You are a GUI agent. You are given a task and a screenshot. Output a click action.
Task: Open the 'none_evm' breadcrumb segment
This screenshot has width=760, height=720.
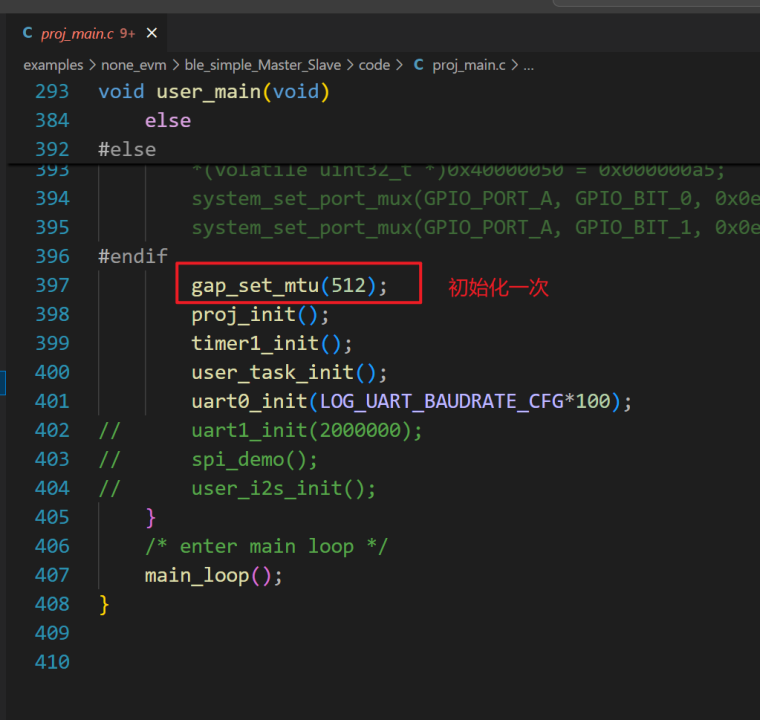[134, 64]
